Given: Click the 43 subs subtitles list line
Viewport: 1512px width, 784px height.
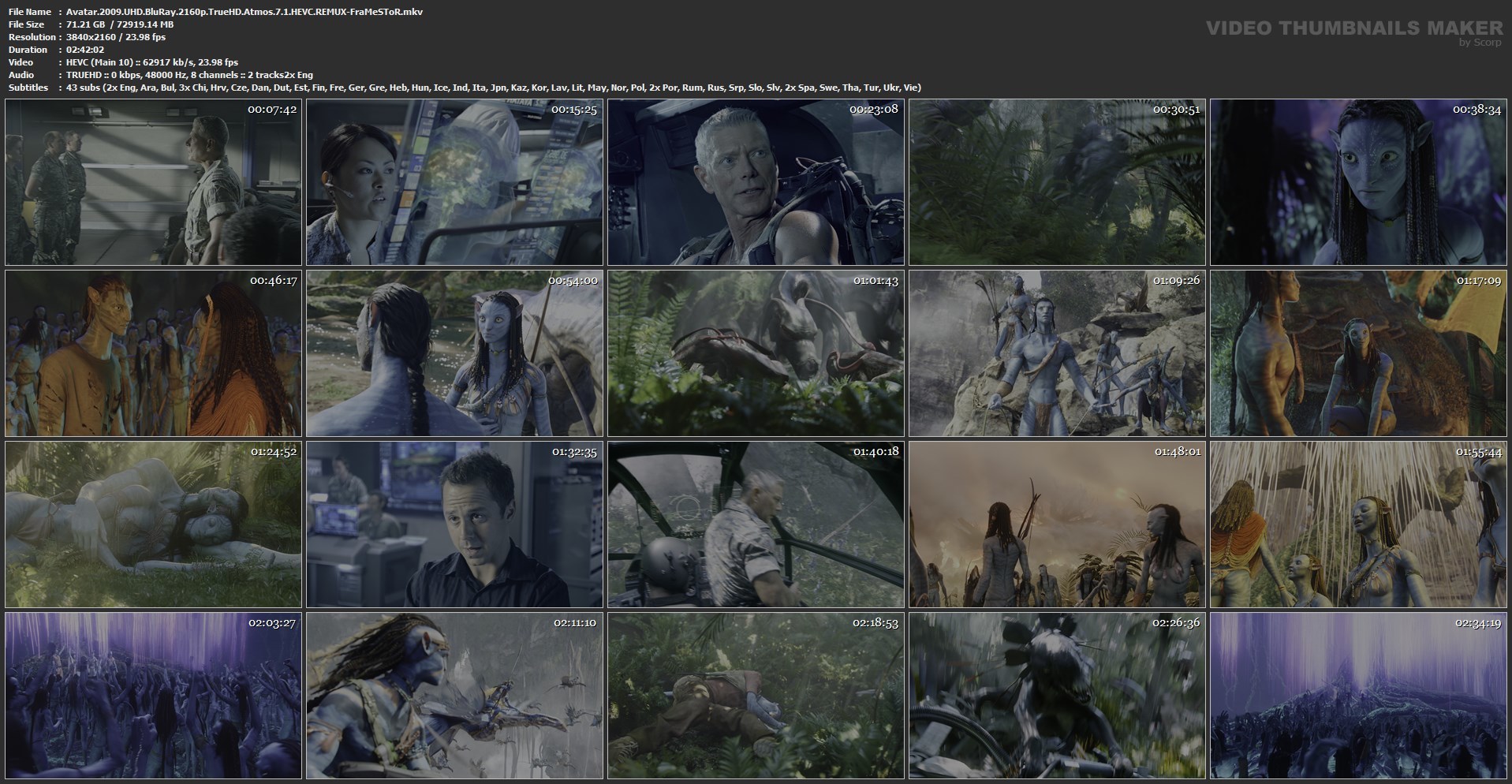Looking at the screenshot, I should 494,88.
